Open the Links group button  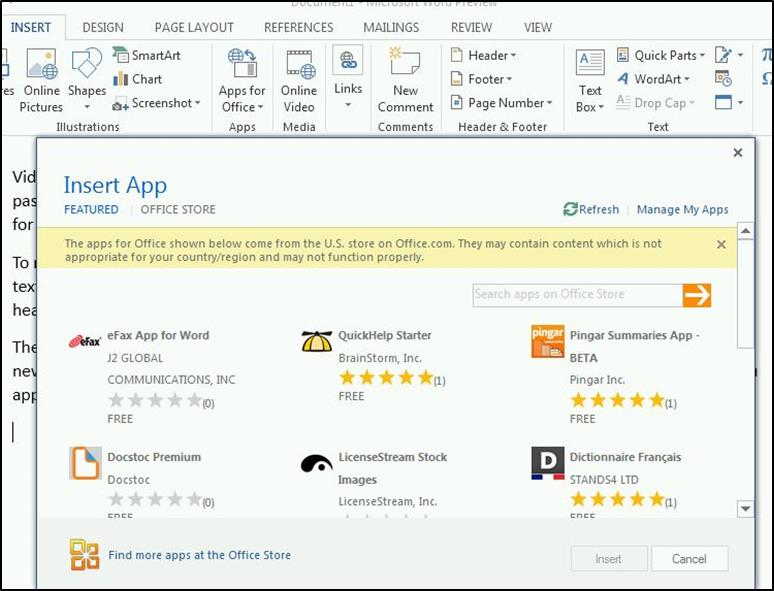pos(348,77)
